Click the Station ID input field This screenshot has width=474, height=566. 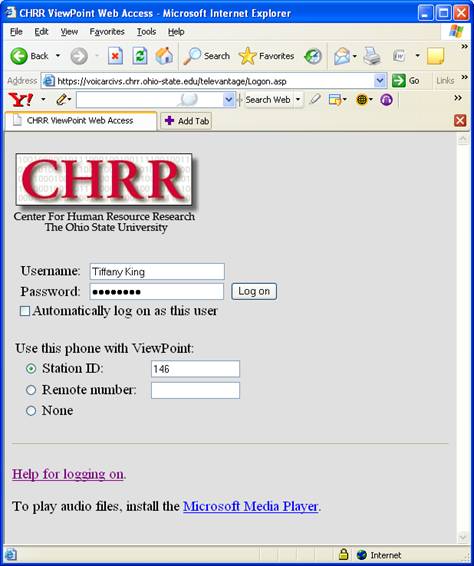[195, 369]
